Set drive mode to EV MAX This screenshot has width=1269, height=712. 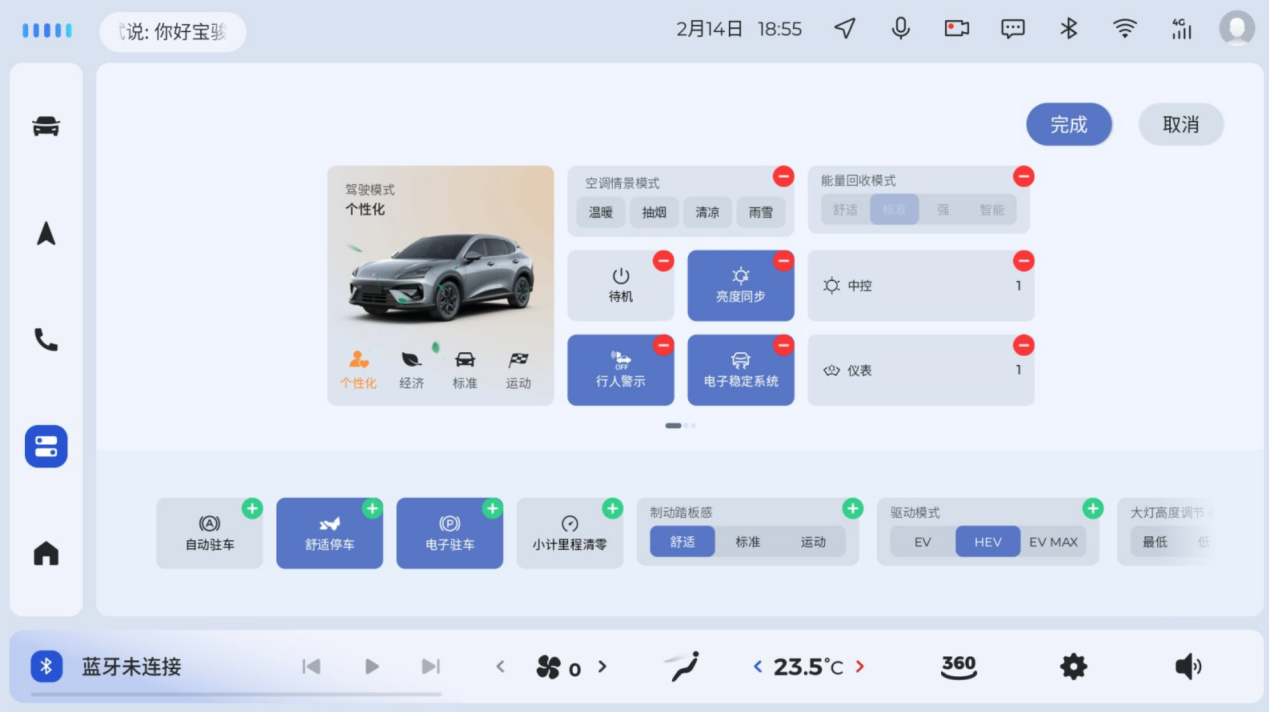point(1053,542)
